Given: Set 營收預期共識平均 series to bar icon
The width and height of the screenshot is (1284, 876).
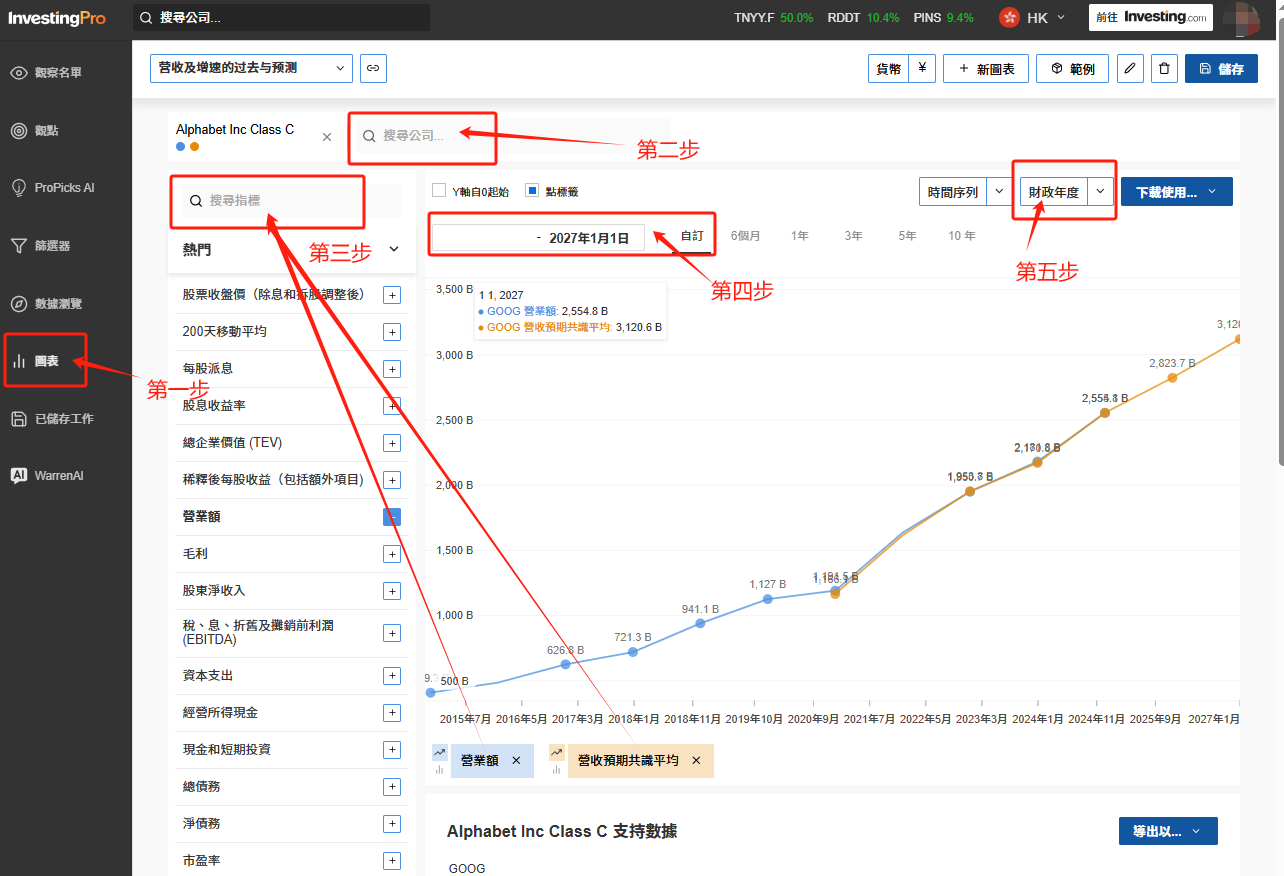Looking at the screenshot, I should (x=556, y=770).
